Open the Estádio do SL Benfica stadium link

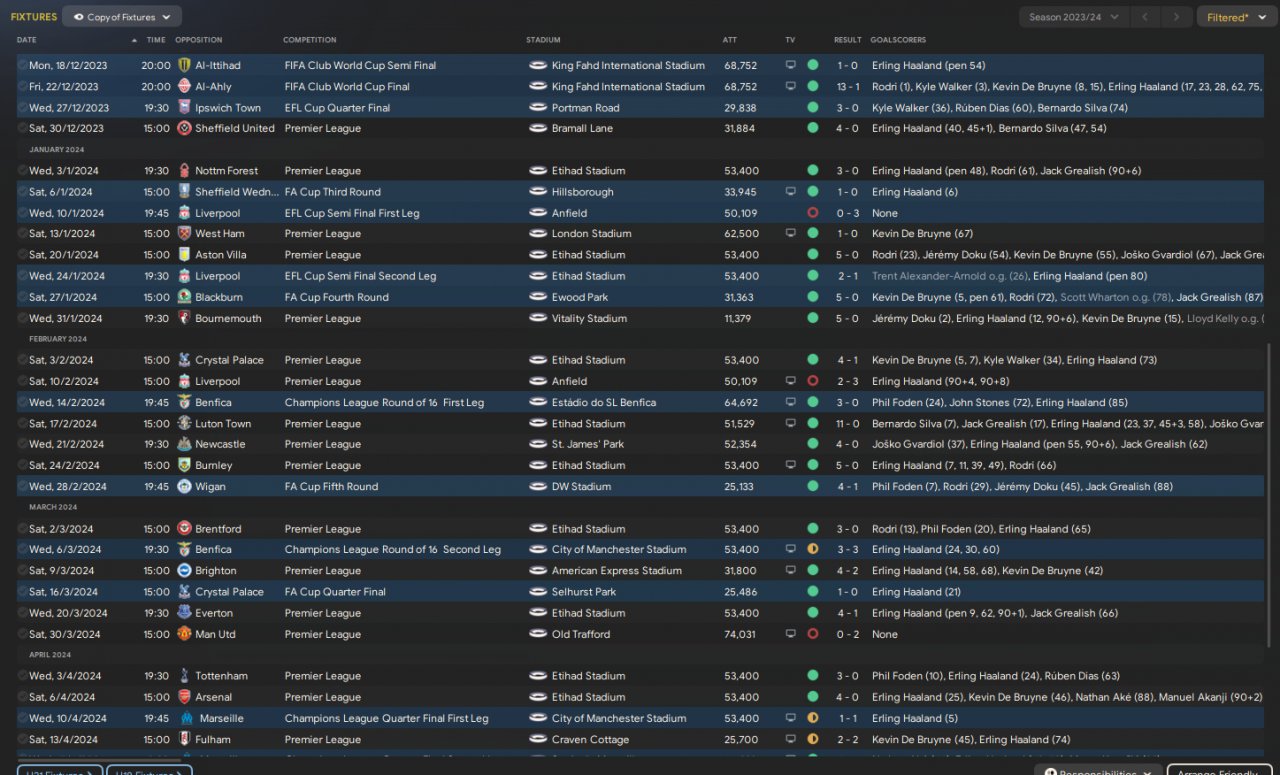[x=604, y=403]
